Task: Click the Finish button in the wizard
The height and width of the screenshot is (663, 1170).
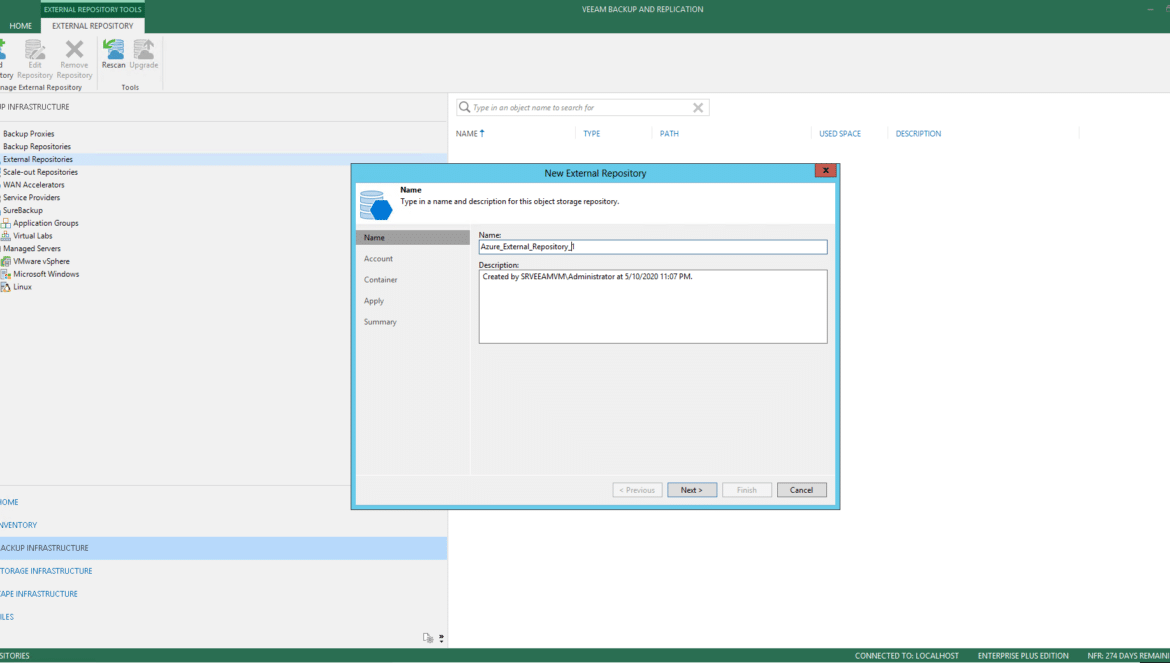Action: point(747,490)
